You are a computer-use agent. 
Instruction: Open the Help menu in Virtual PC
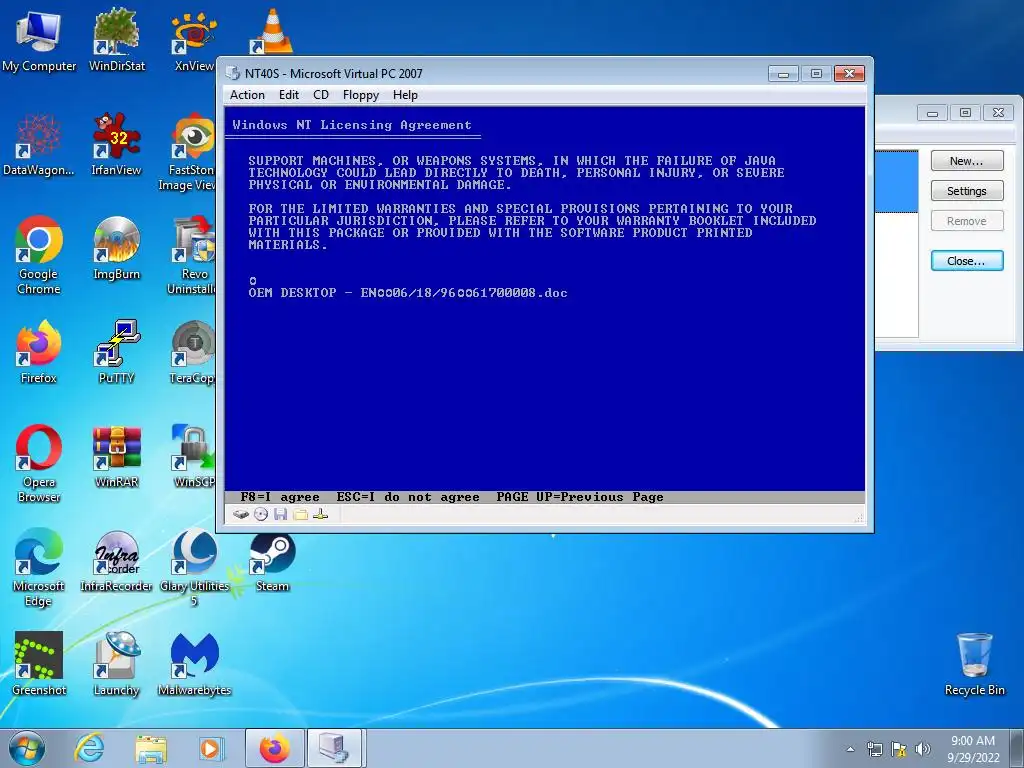point(405,95)
